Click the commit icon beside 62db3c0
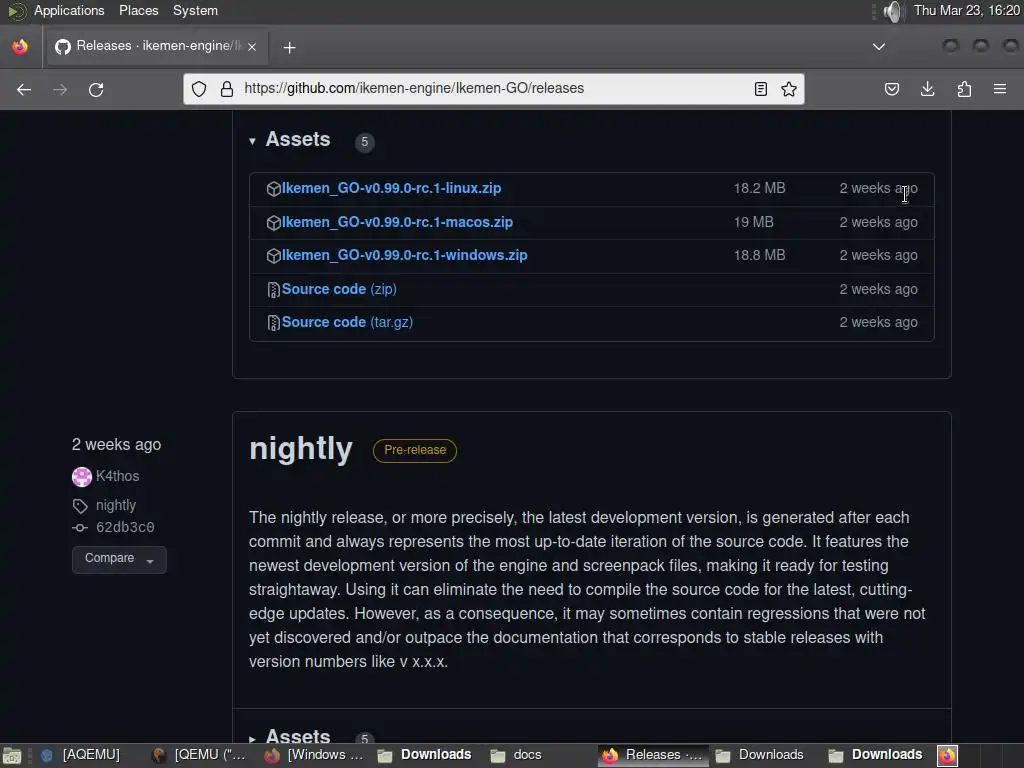 point(80,528)
